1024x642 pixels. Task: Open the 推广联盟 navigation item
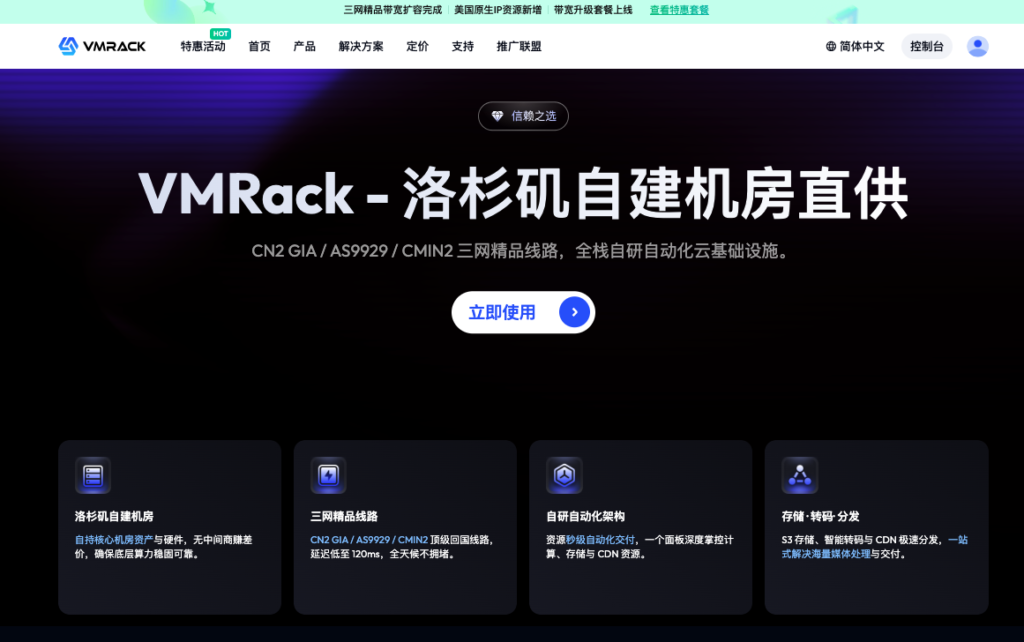click(519, 46)
